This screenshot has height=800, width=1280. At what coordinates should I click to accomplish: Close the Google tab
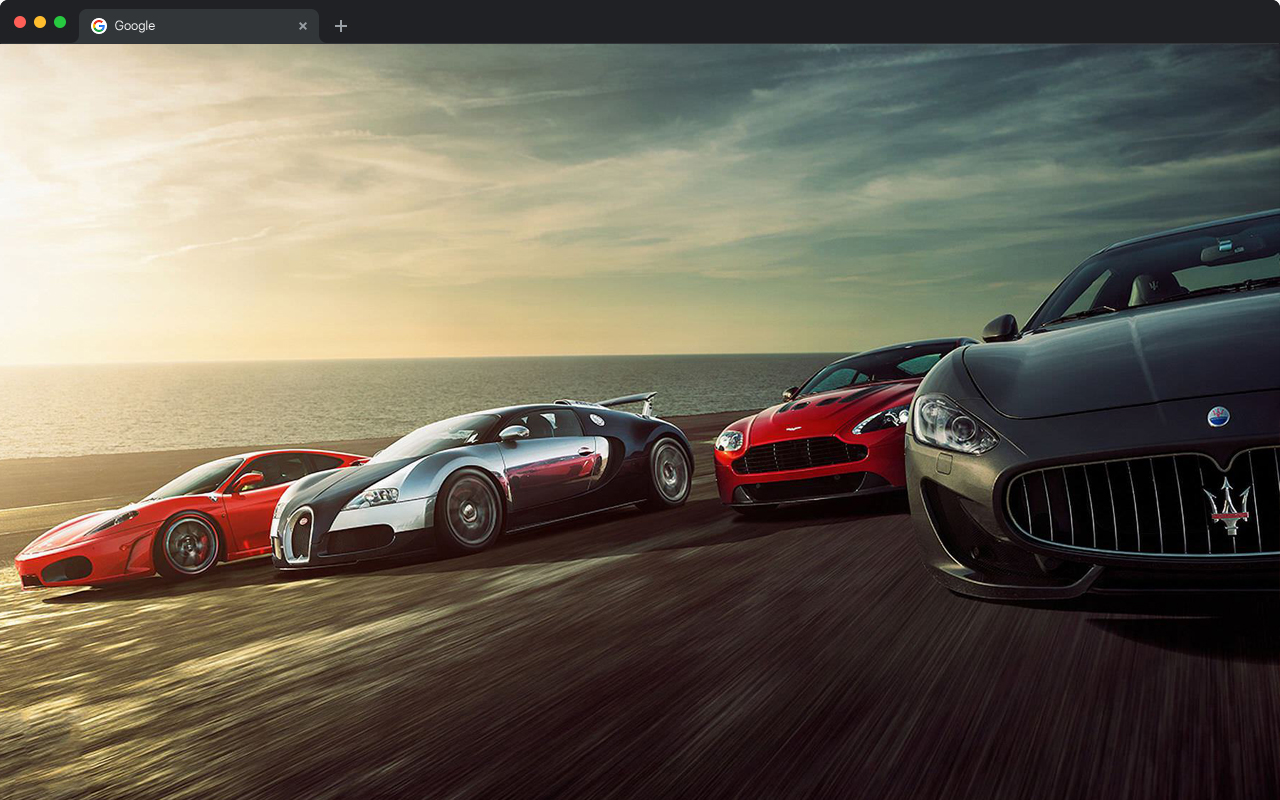[303, 26]
